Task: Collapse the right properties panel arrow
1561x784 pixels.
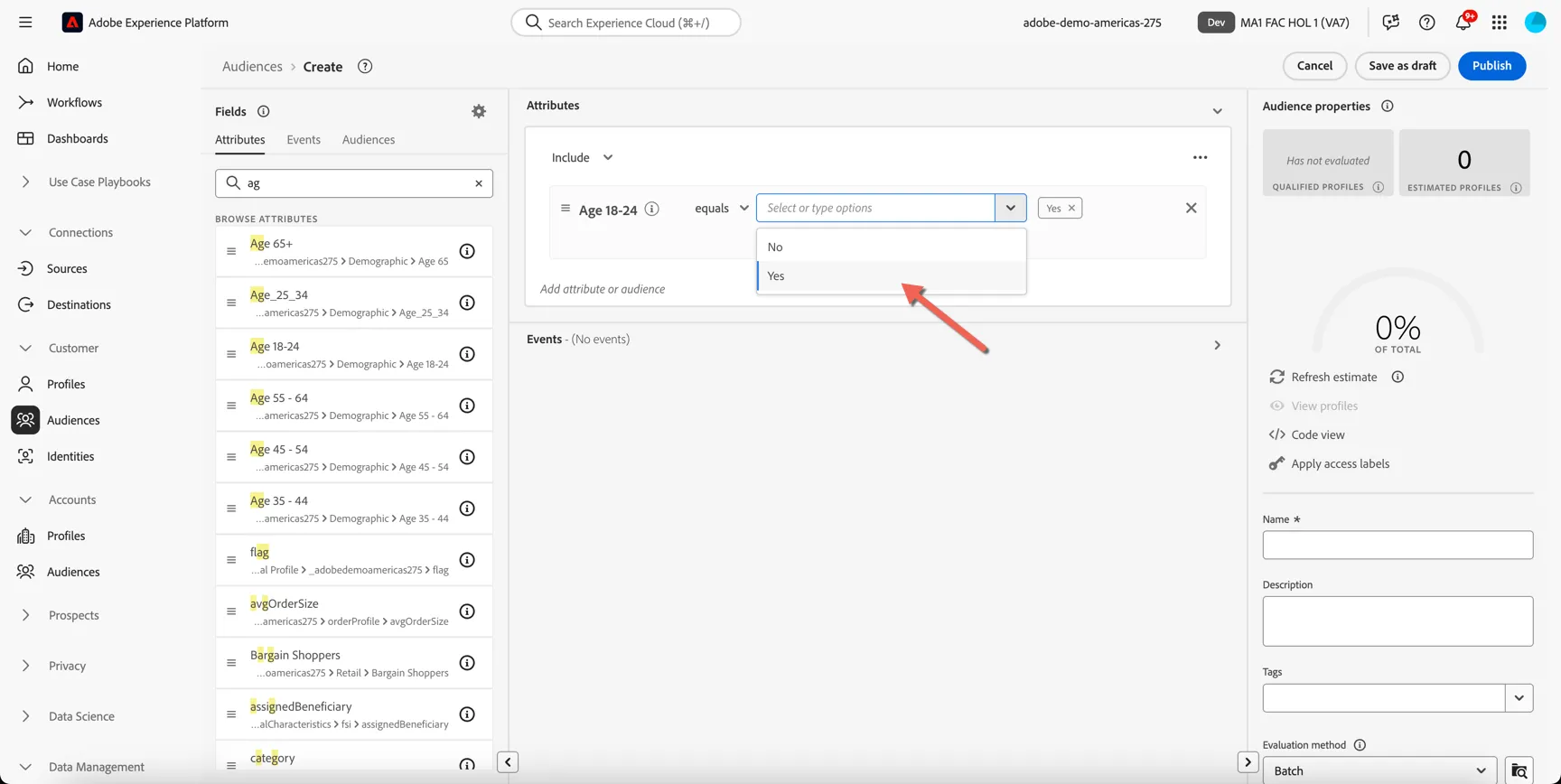Action: point(1248,762)
